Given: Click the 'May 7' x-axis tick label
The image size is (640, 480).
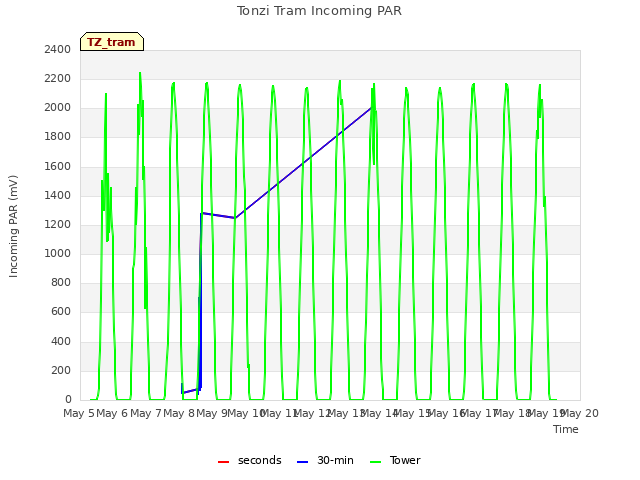Looking at the screenshot, I should tap(145, 413).
